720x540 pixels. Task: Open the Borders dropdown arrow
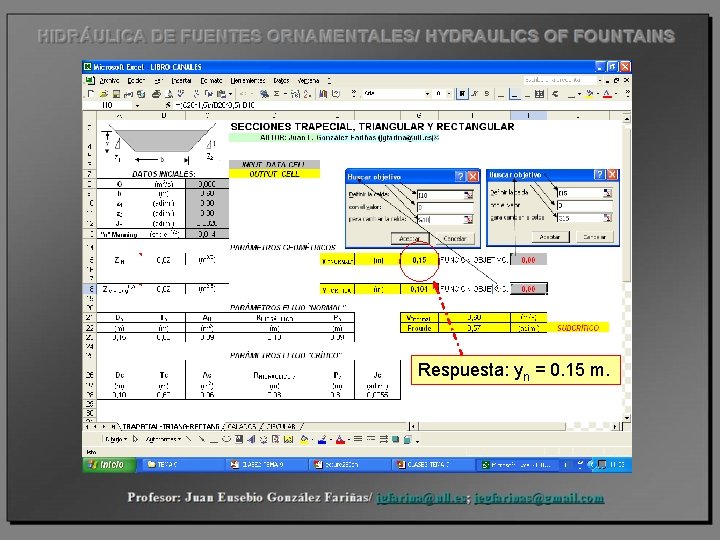point(579,94)
